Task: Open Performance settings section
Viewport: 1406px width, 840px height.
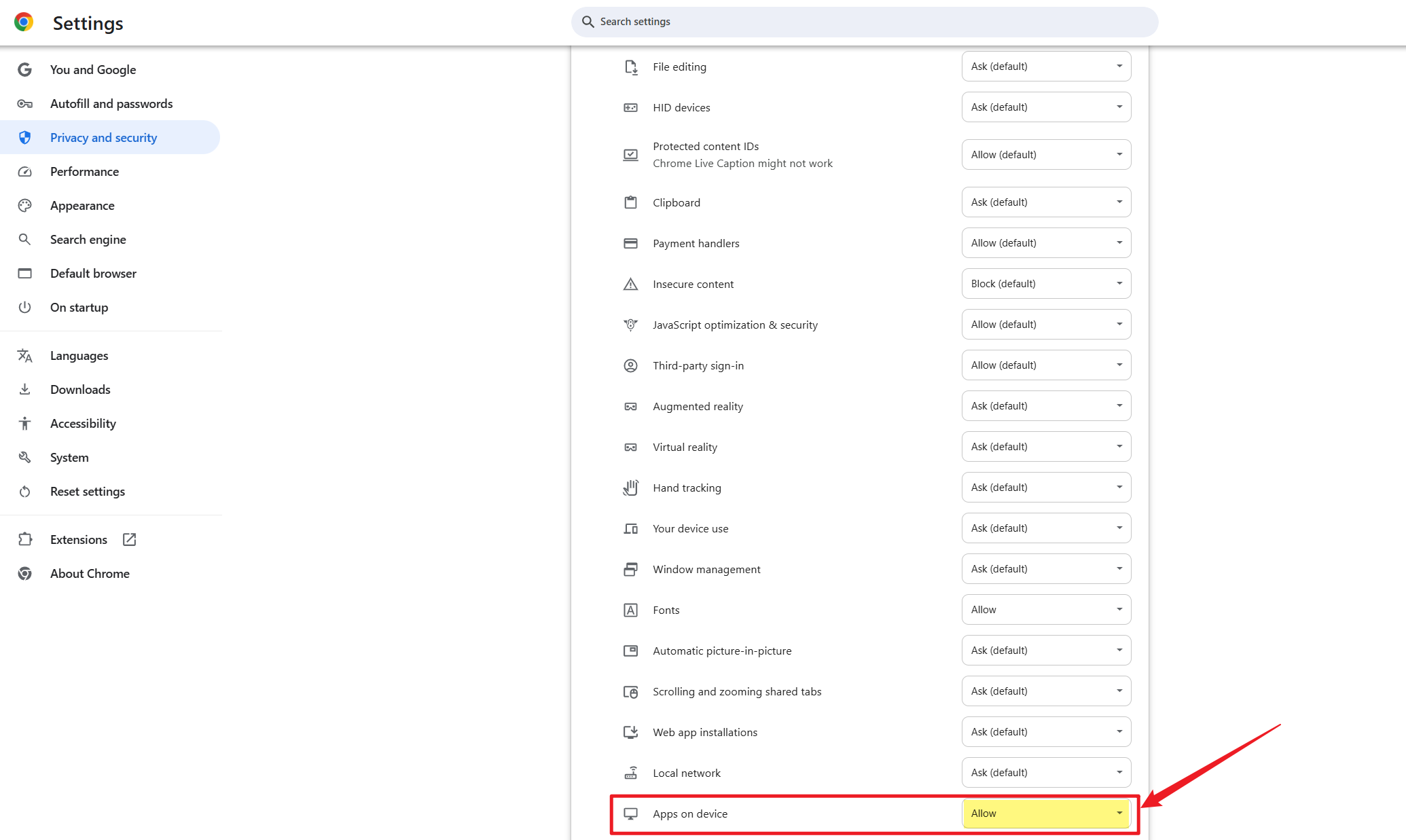Action: [84, 172]
